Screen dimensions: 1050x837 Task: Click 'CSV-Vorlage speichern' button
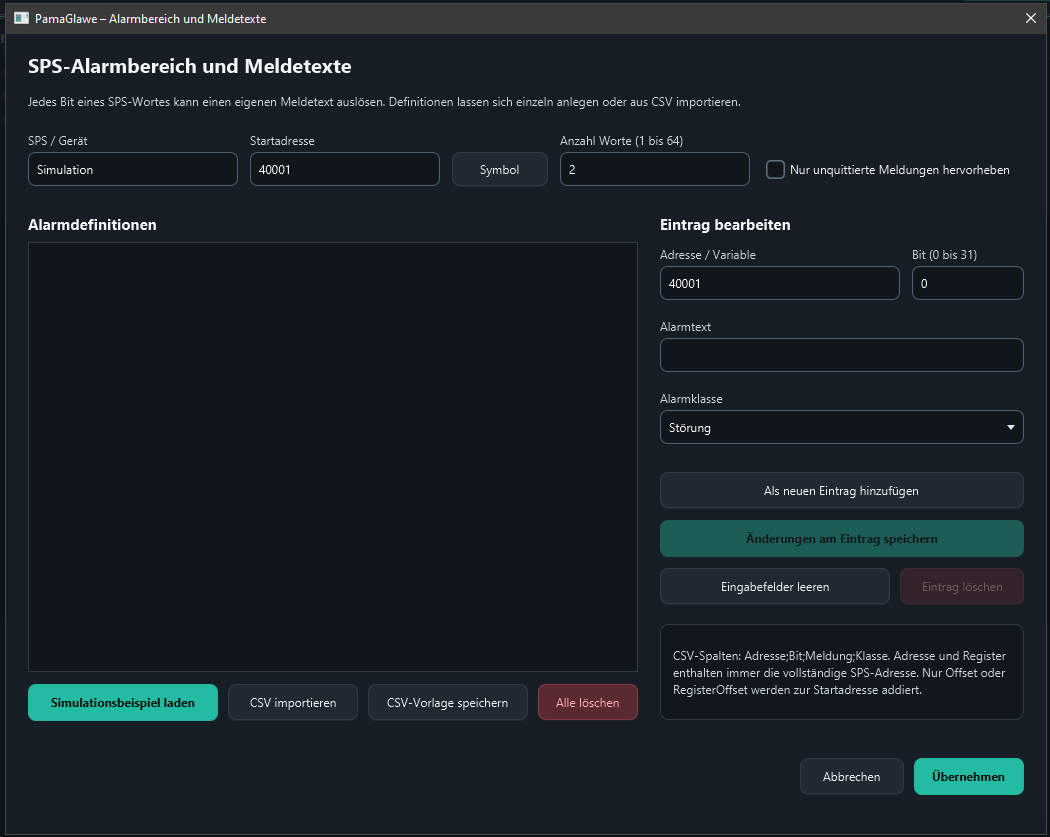click(447, 702)
